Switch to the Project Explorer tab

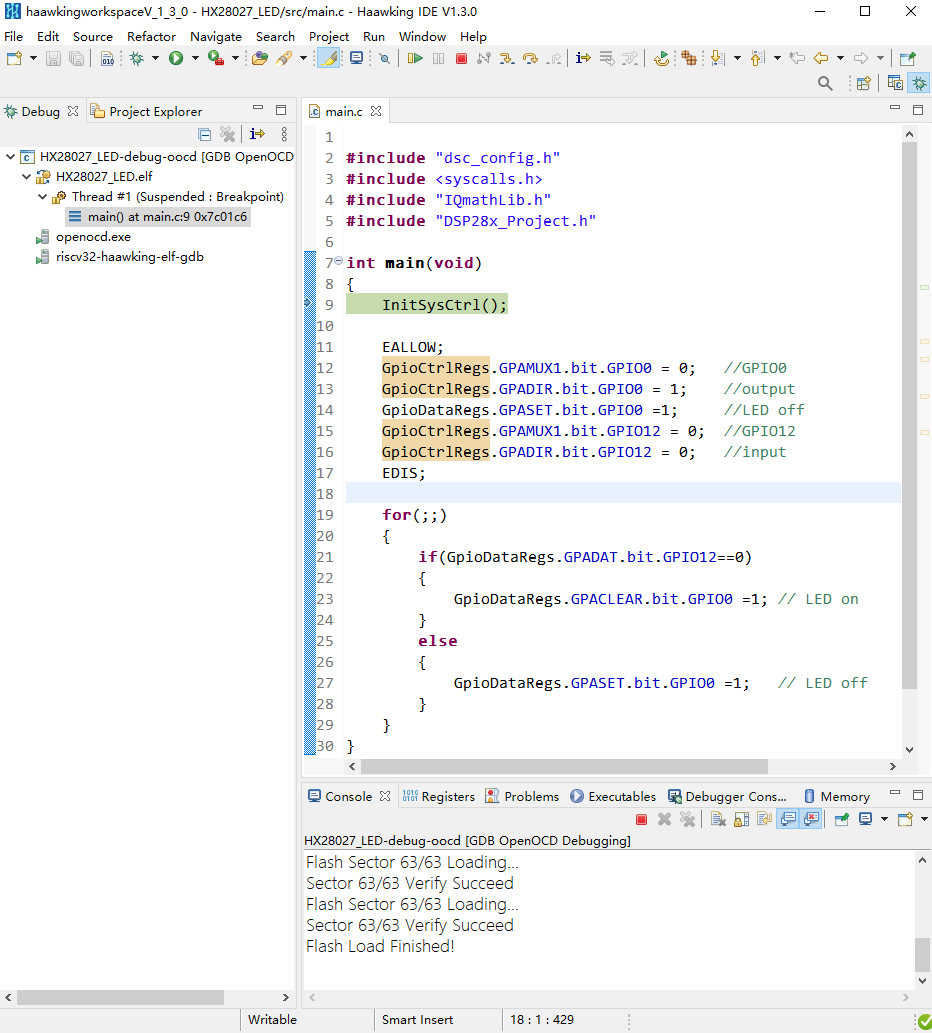coord(146,111)
